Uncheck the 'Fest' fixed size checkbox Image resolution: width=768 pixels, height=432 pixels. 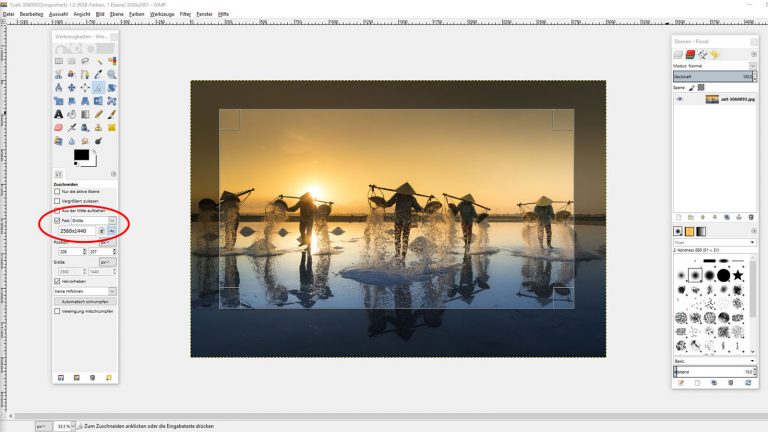pos(58,220)
